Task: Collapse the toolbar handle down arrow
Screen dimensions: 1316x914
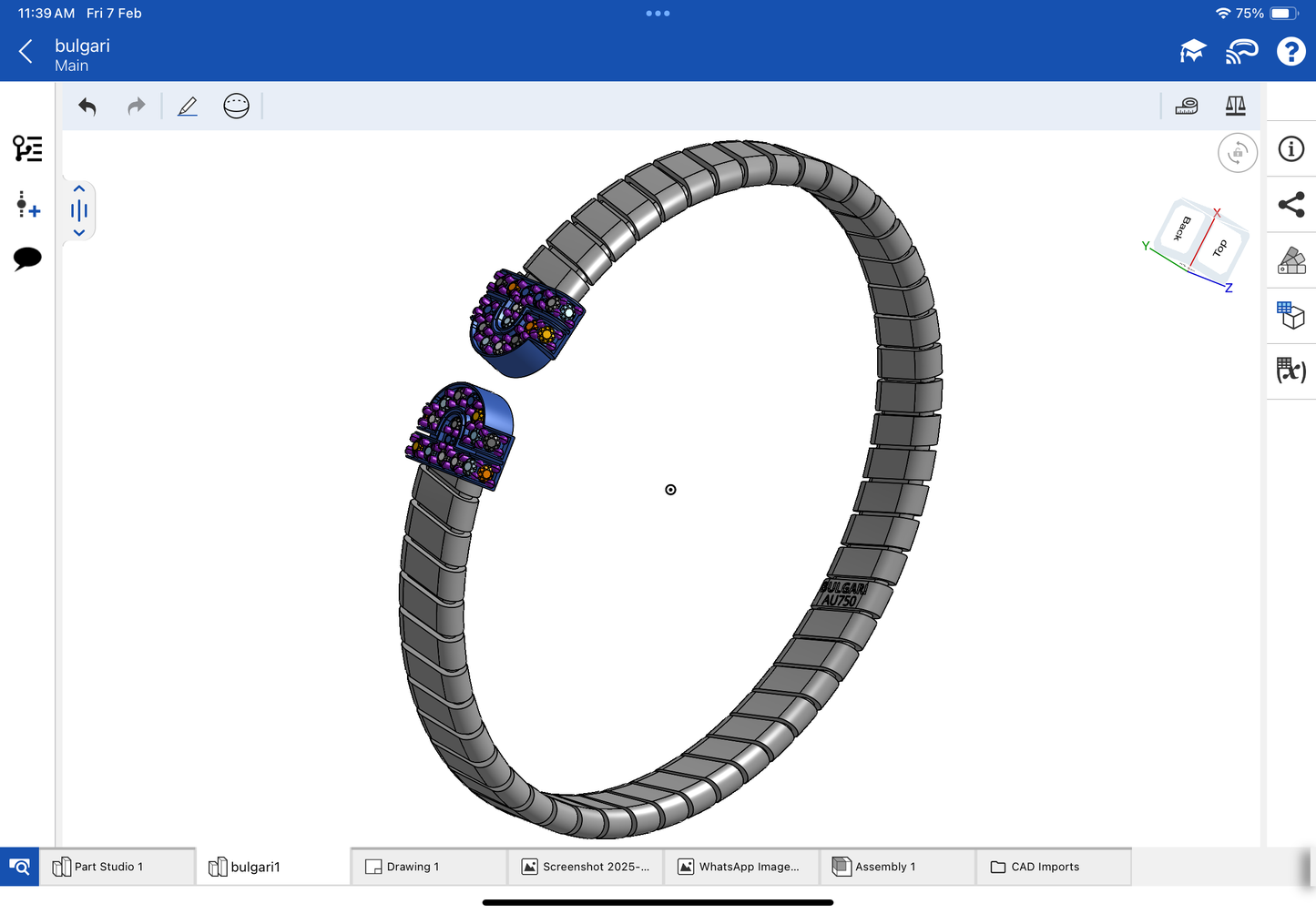Action: pyautogui.click(x=79, y=233)
